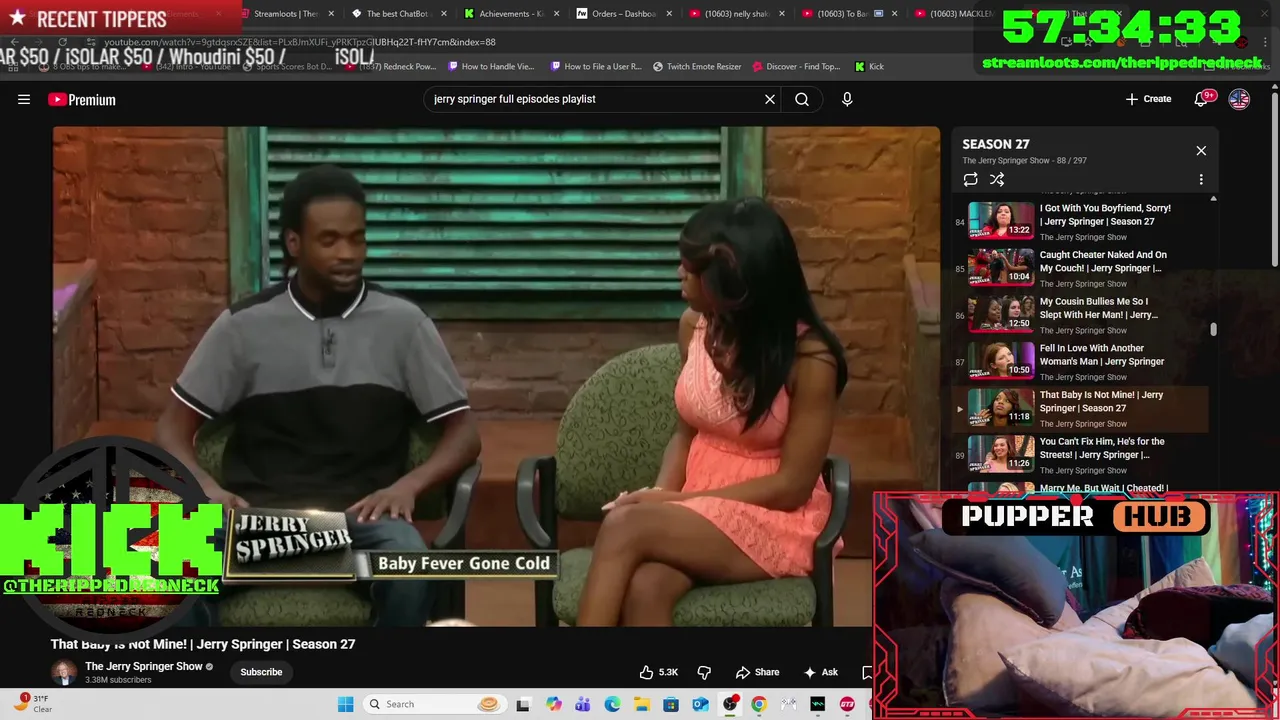Open Microsoft Teams taskbar icon
This screenshot has width=1280, height=720.
pos(583,704)
